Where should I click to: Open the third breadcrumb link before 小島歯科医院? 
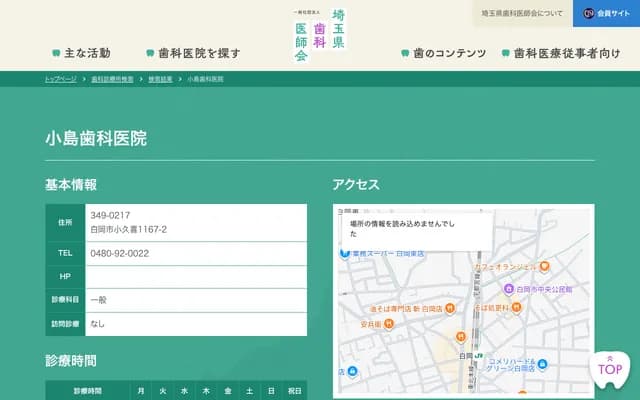click(160, 79)
